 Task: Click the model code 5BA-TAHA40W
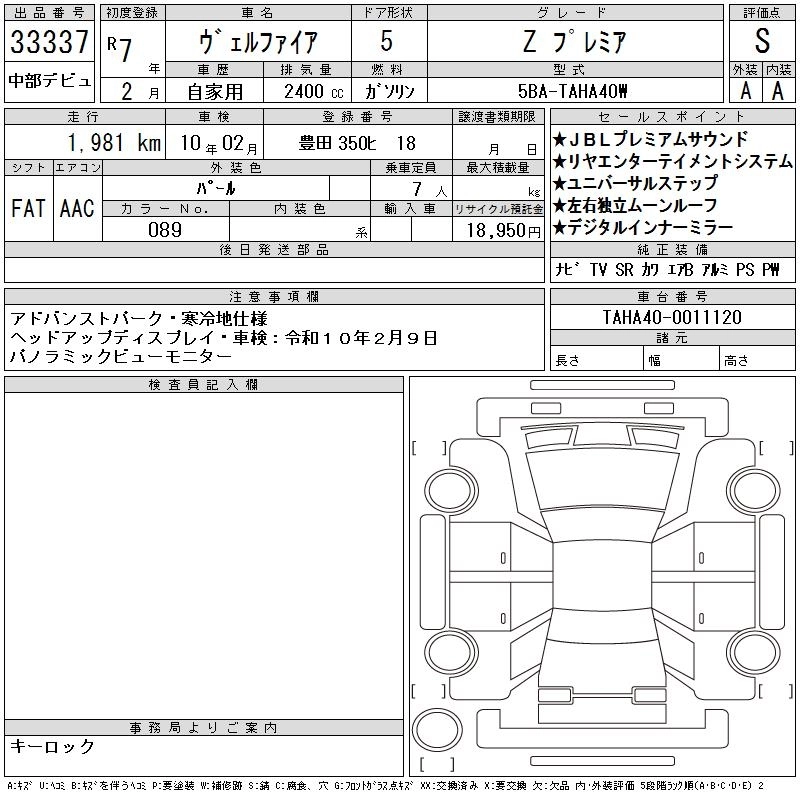[572, 91]
